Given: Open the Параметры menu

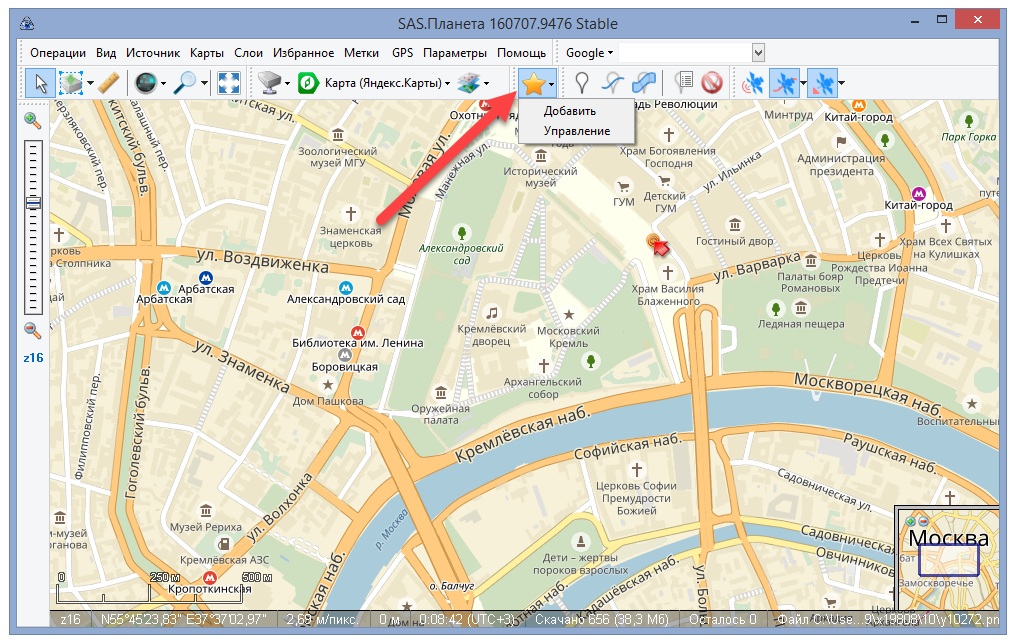Looking at the screenshot, I should click(x=454, y=52).
